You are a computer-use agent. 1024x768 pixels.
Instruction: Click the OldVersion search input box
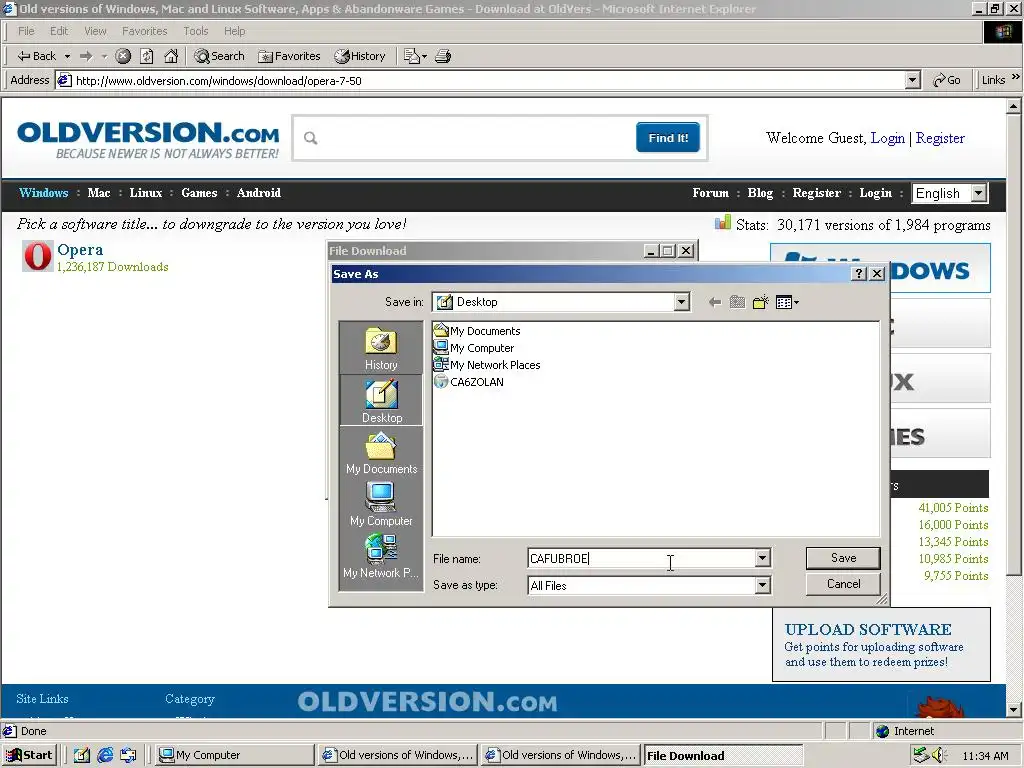tap(464, 138)
